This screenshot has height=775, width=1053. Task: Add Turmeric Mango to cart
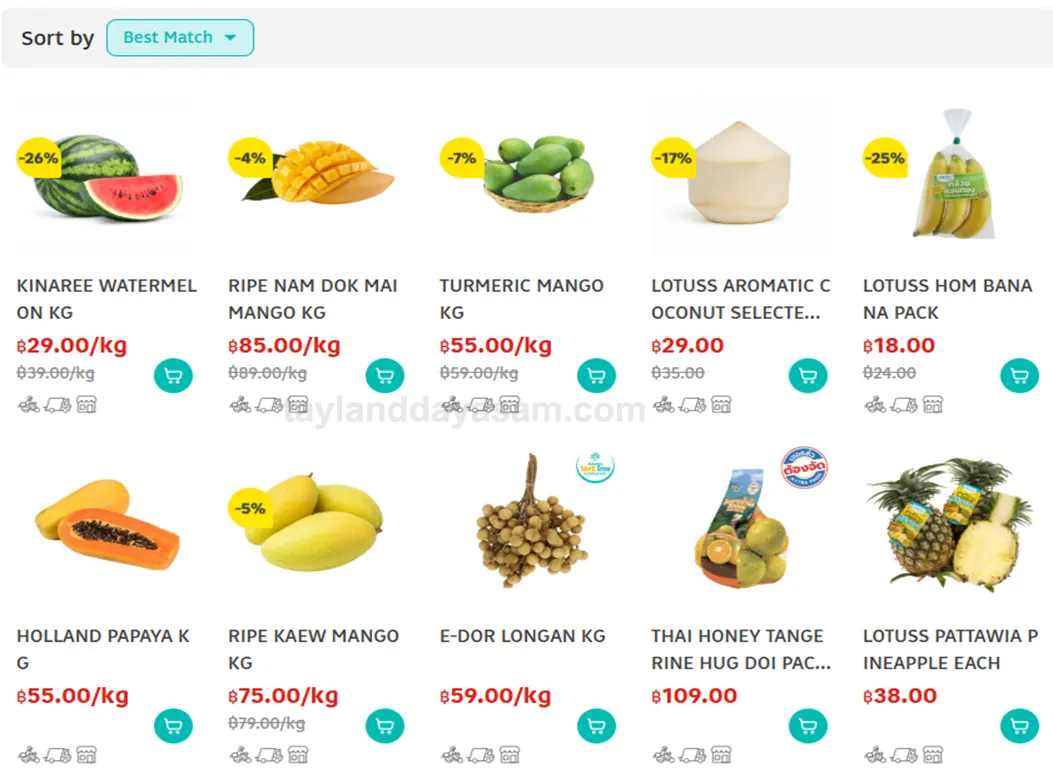596,376
